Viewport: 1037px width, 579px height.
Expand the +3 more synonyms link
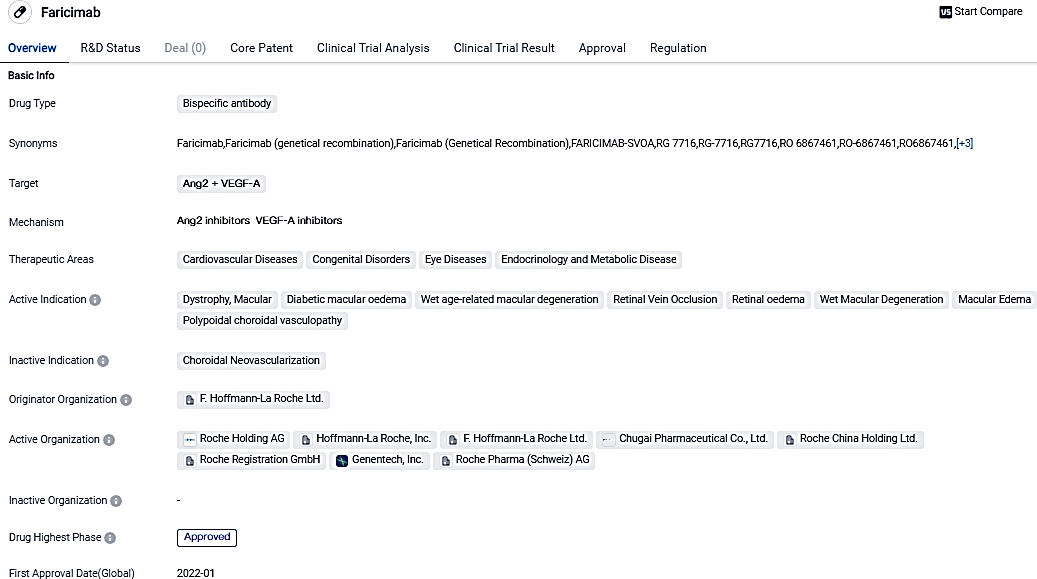coord(964,144)
